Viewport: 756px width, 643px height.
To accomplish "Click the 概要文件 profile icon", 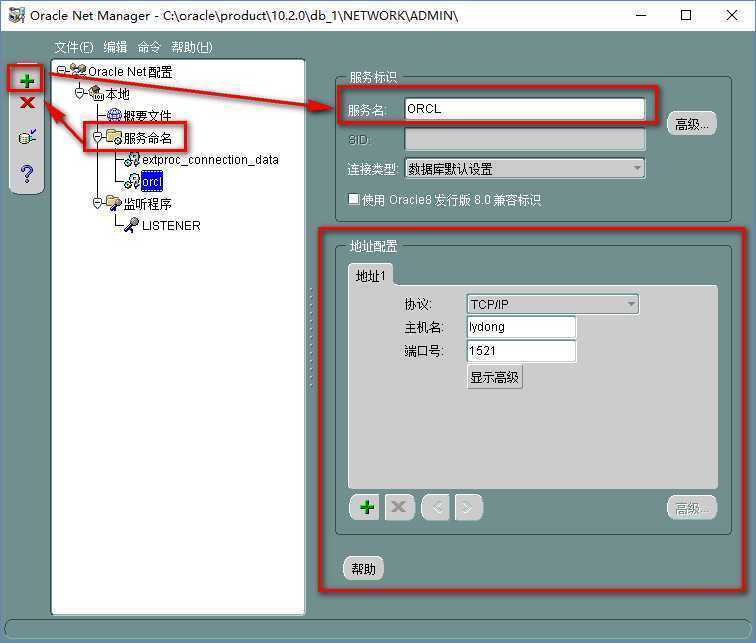I will point(114,115).
